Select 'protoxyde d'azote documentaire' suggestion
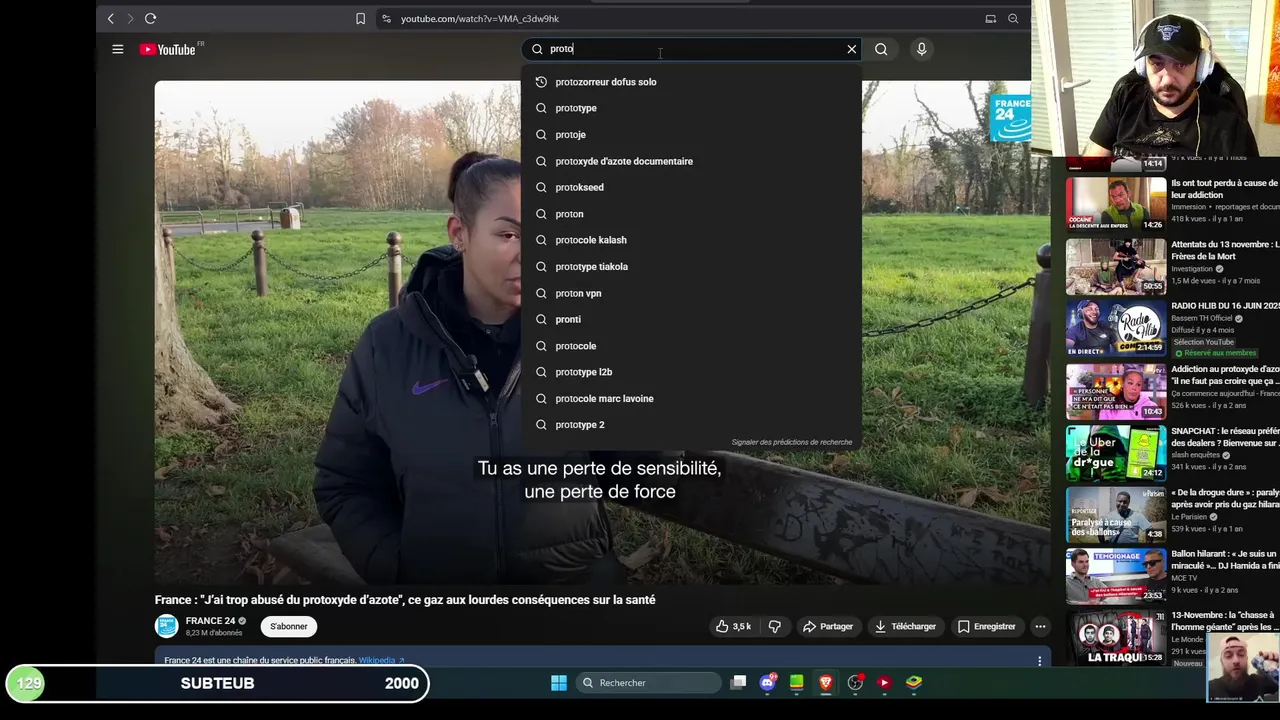The image size is (1280, 720). coord(691,161)
